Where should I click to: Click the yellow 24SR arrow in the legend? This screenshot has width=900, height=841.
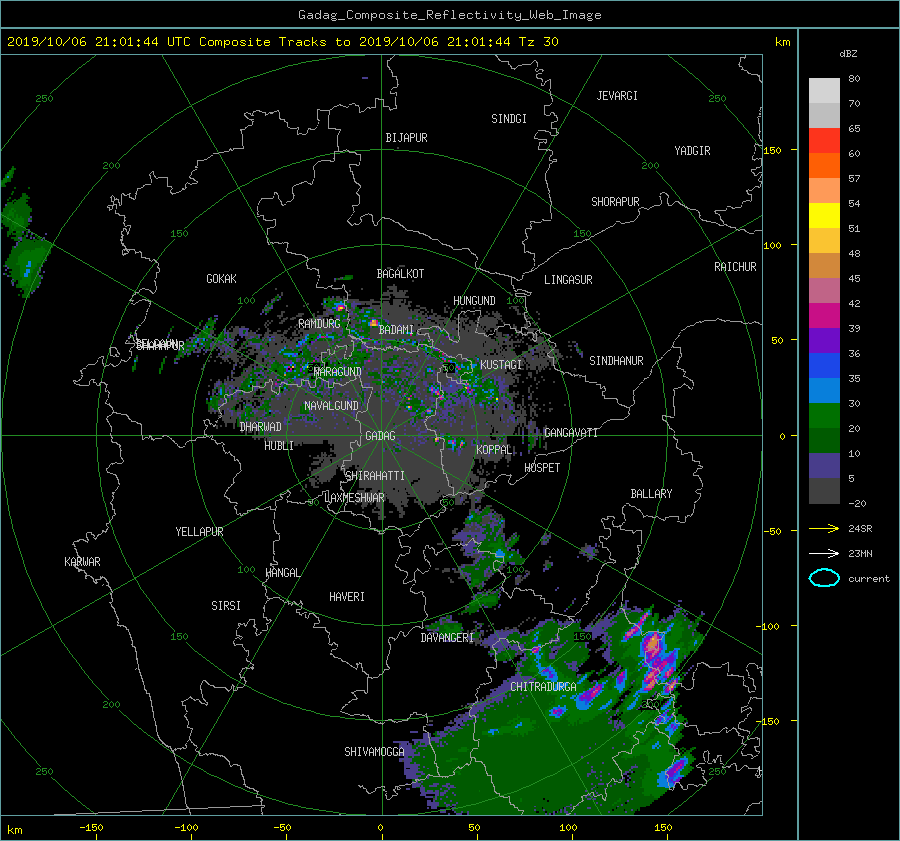(824, 528)
